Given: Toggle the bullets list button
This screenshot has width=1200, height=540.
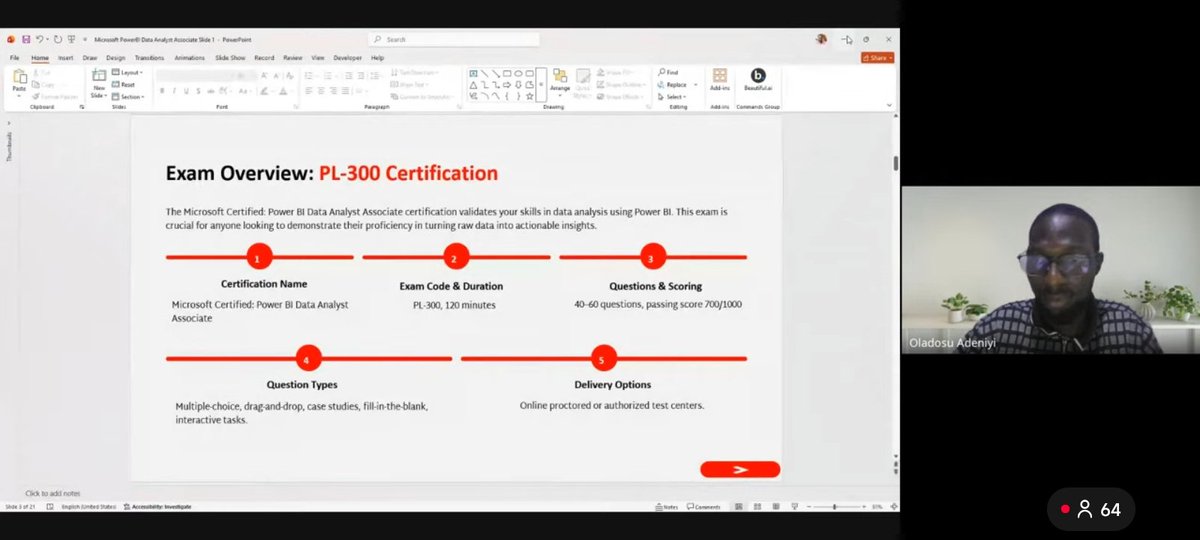Looking at the screenshot, I should 309,76.
